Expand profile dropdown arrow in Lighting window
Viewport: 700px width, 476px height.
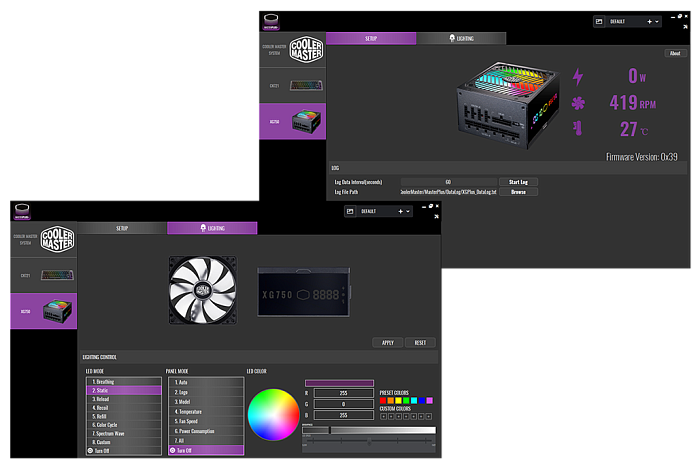pos(408,212)
